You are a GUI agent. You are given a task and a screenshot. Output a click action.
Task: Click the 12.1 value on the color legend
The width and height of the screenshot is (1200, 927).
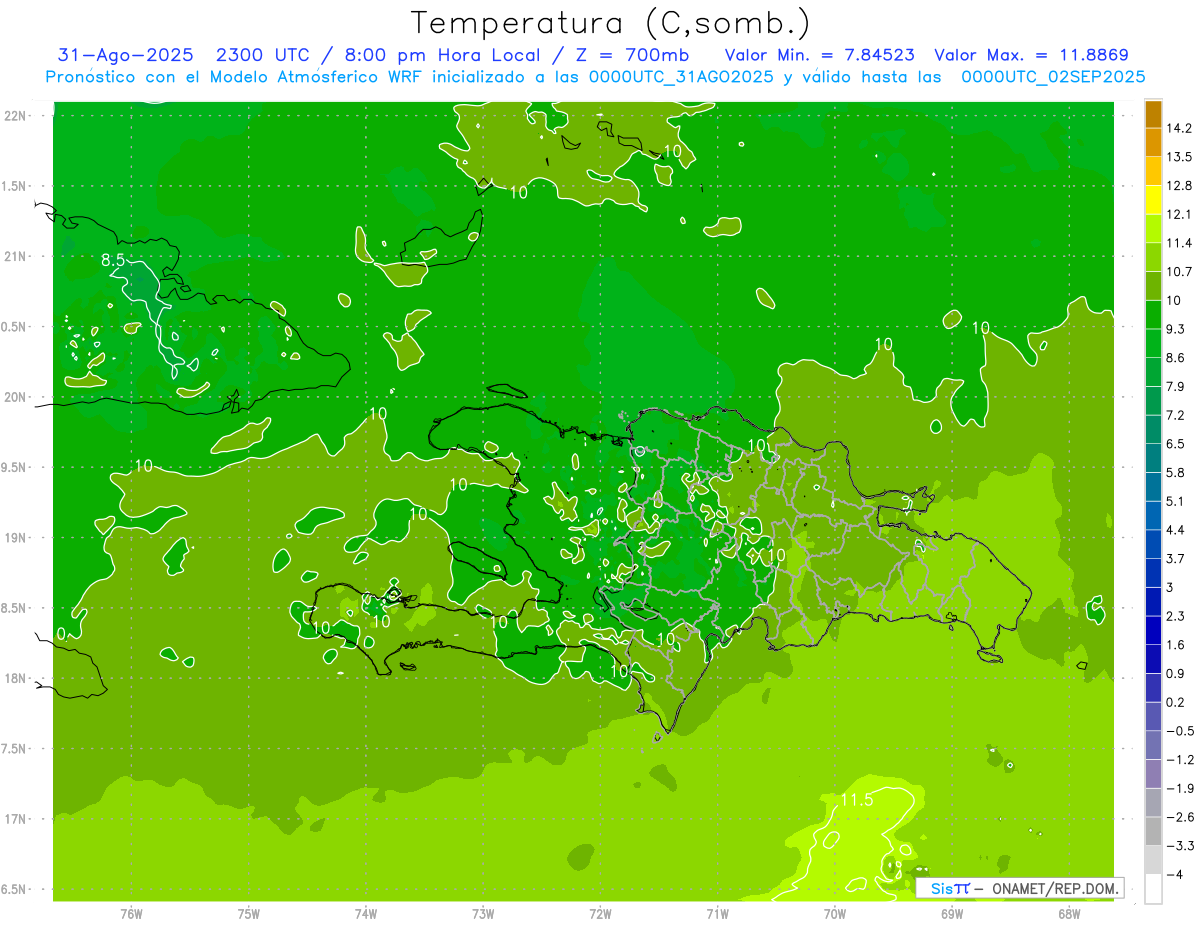tap(1179, 214)
